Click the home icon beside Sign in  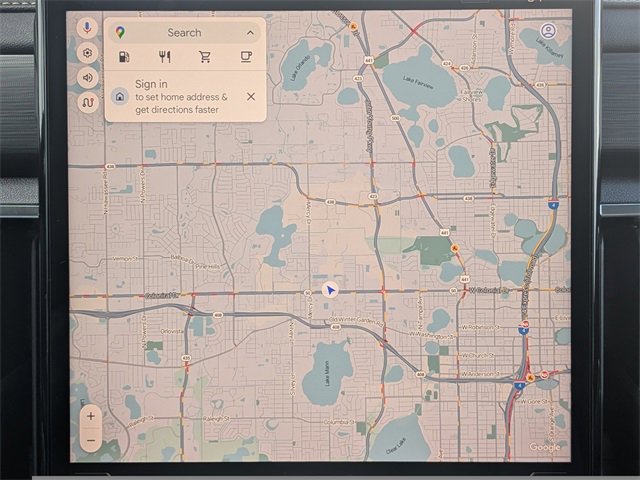click(120, 97)
